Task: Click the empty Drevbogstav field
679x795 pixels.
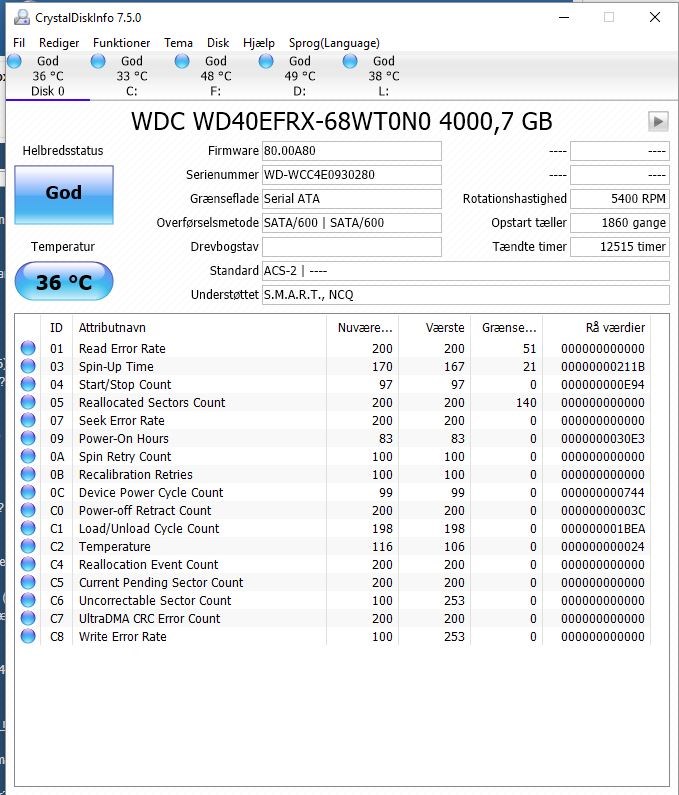Action: click(x=351, y=247)
